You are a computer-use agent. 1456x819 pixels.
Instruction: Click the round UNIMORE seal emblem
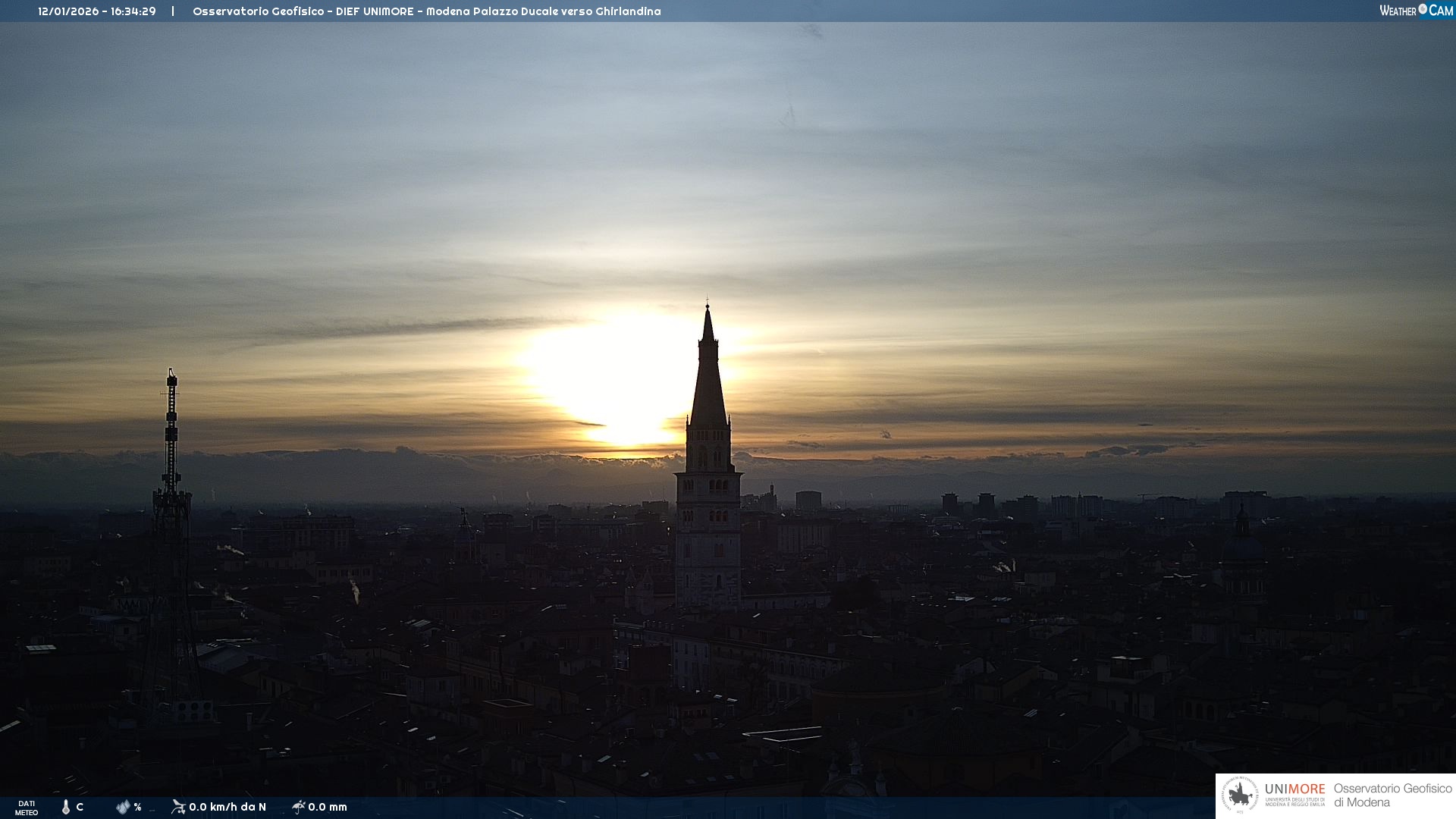[1240, 795]
